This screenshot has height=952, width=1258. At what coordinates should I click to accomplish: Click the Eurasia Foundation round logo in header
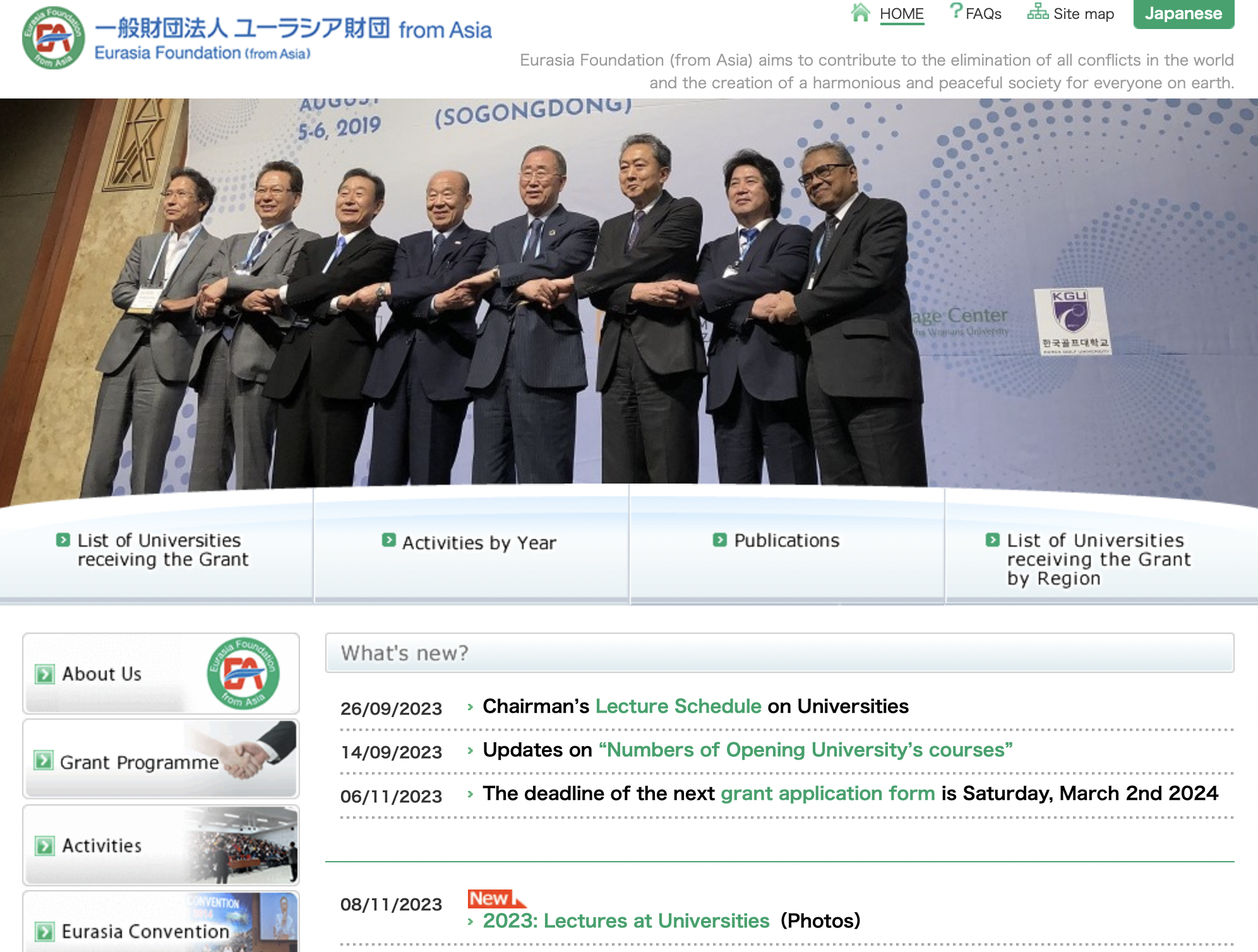tap(54, 38)
